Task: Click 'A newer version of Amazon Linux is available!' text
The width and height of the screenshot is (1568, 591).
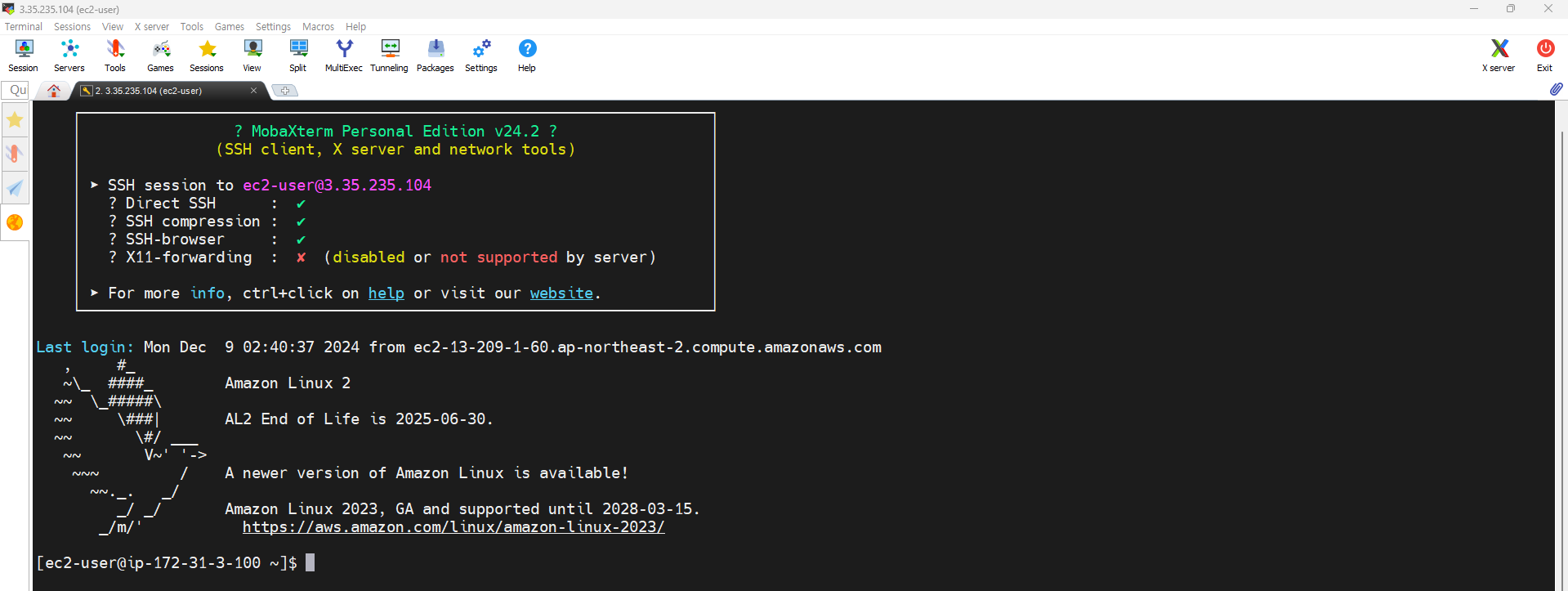Action: (427, 473)
